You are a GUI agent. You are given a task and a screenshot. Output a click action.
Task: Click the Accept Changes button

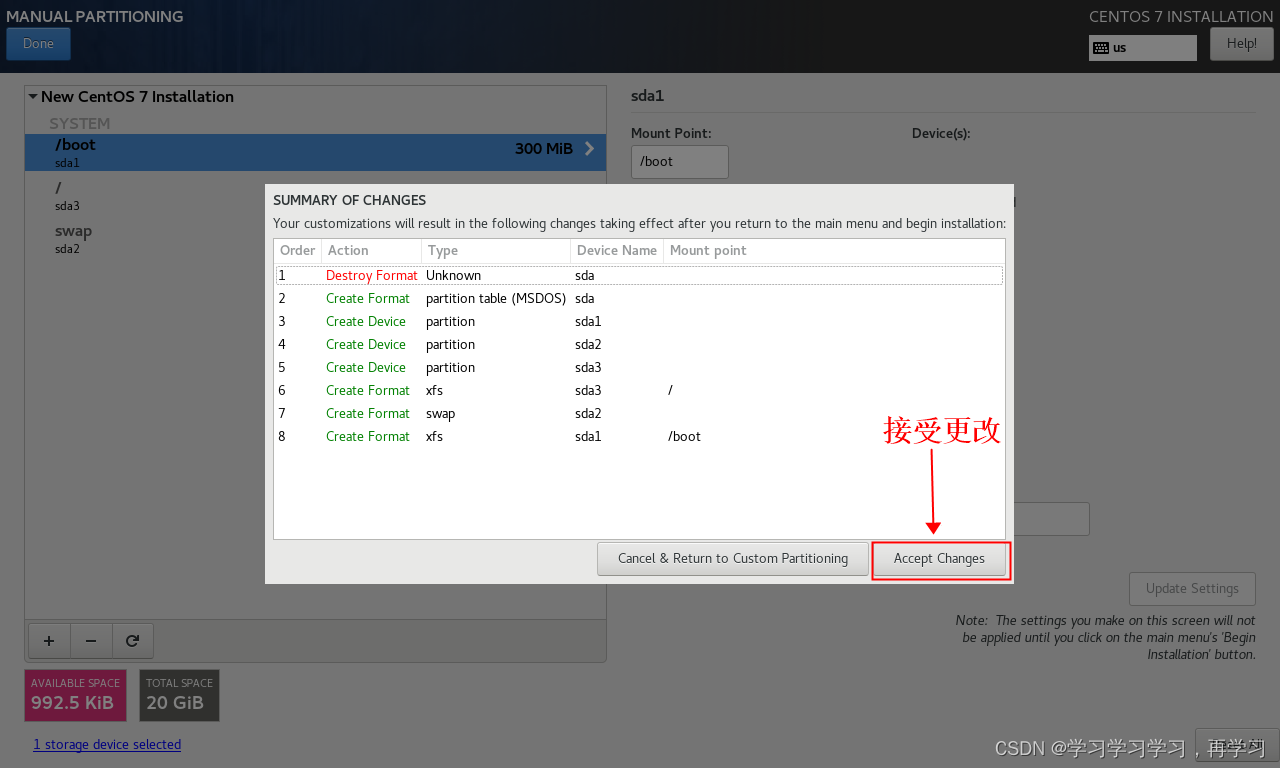[939, 559]
